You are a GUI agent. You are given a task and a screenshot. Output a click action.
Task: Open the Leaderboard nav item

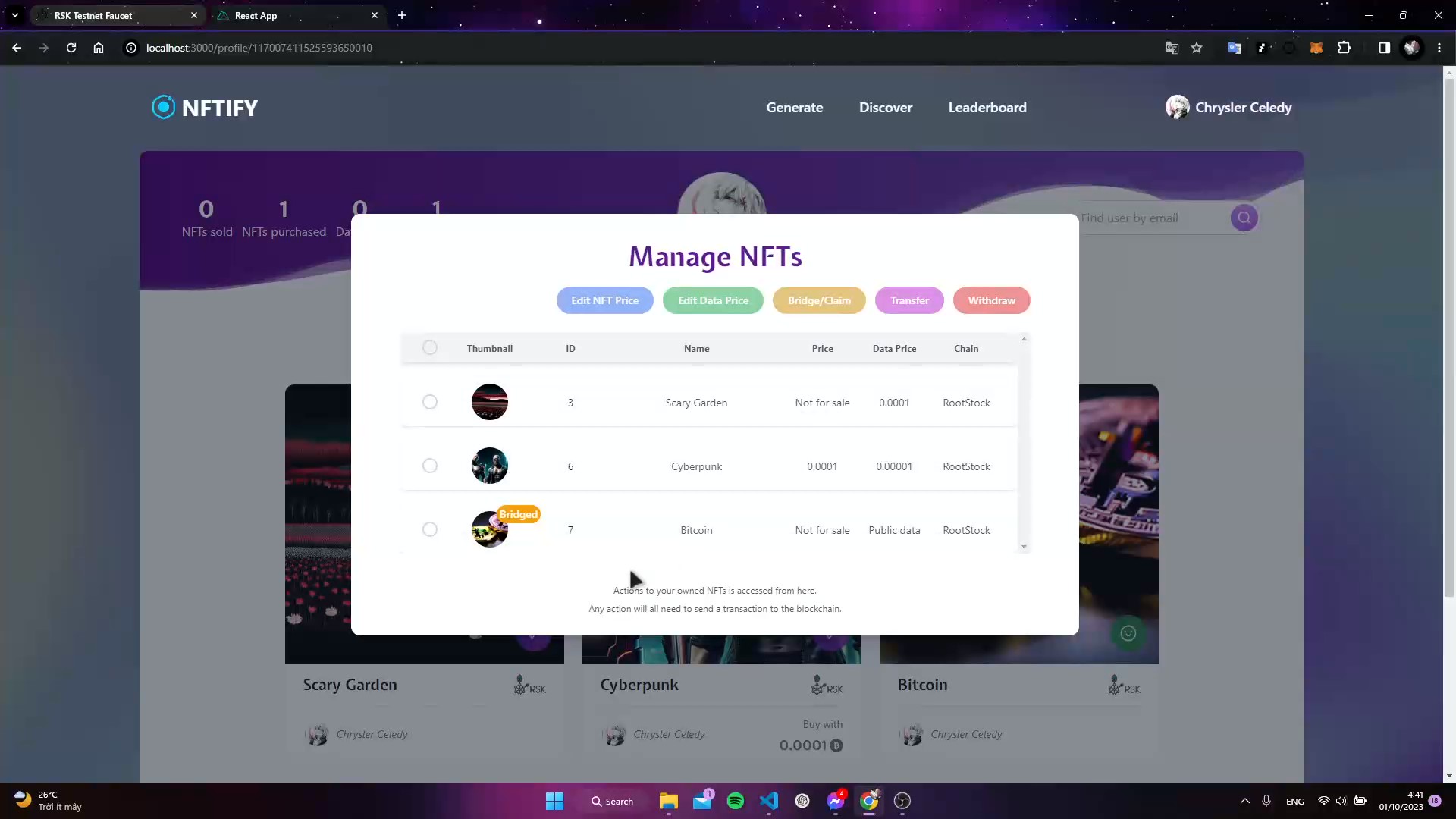pos(987,108)
